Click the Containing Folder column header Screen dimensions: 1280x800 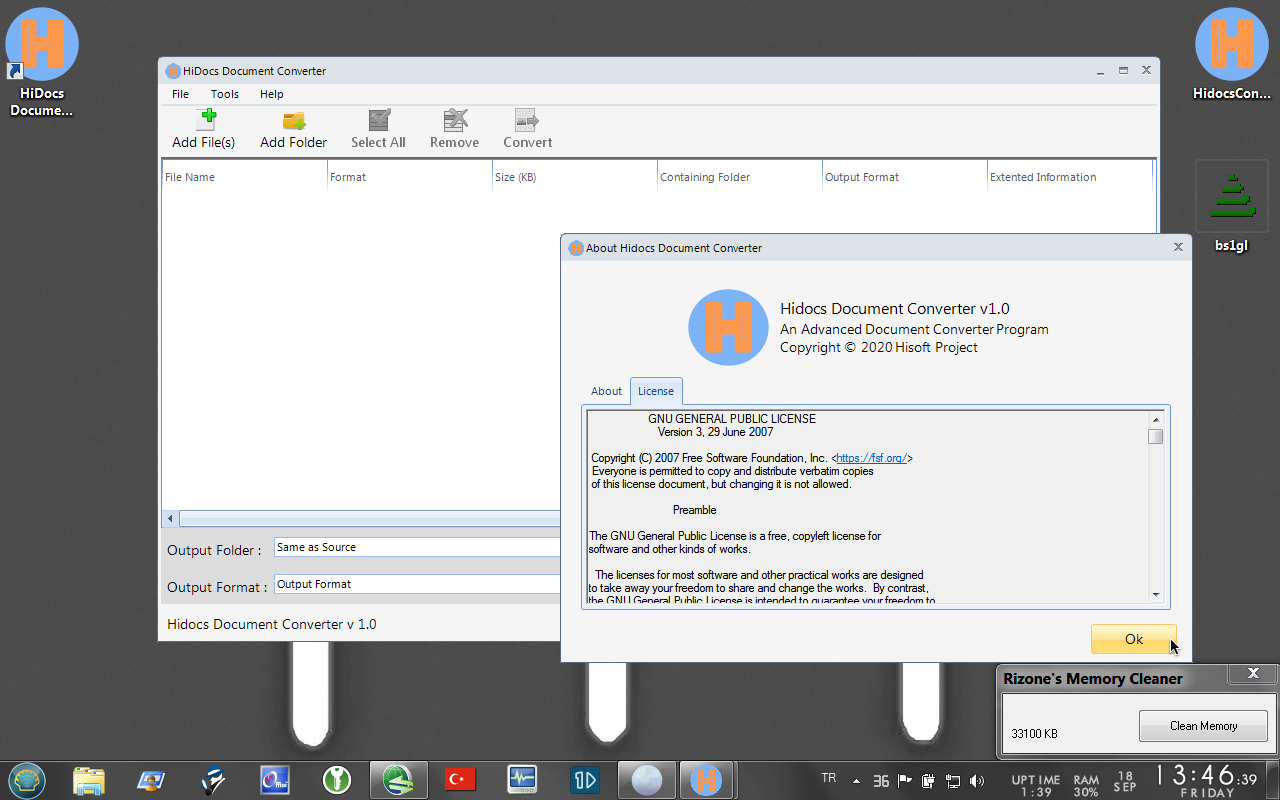740,177
